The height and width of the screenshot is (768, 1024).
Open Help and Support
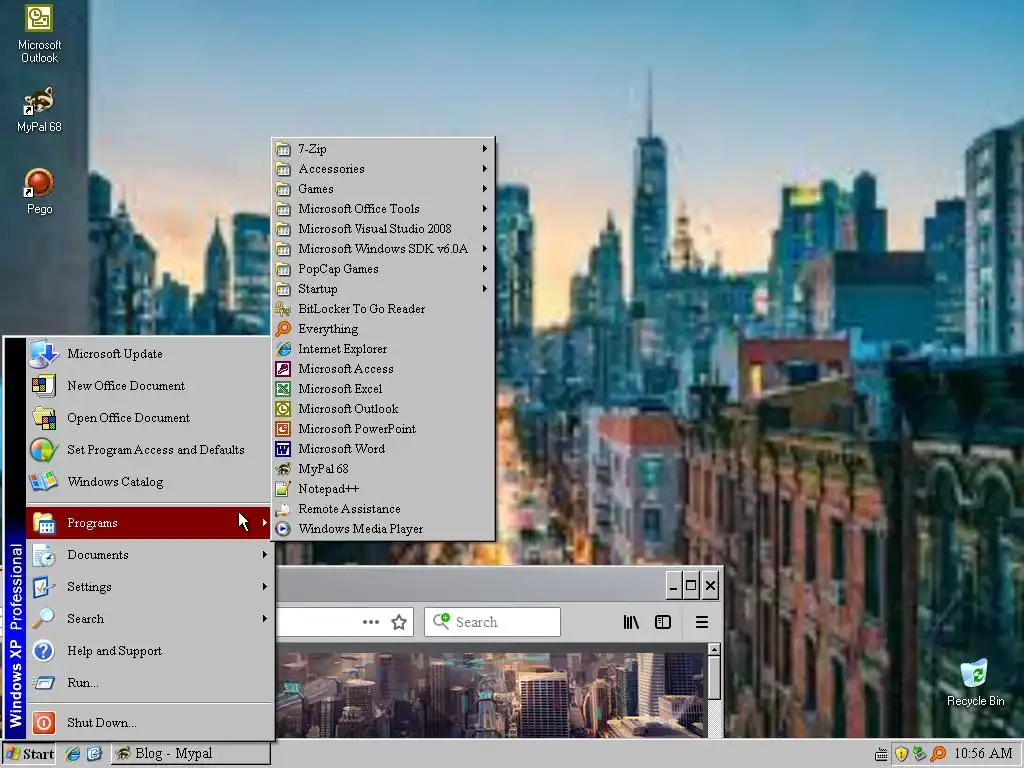(148, 651)
